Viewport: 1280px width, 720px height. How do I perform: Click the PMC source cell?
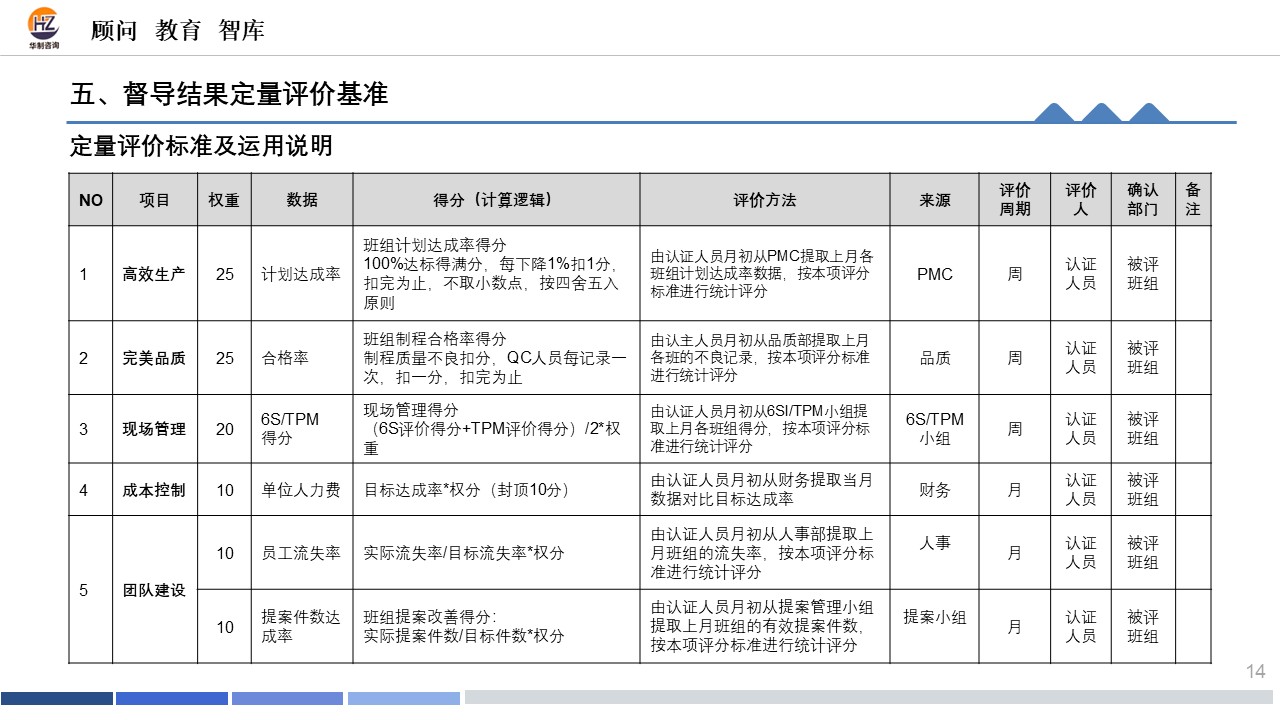[934, 272]
